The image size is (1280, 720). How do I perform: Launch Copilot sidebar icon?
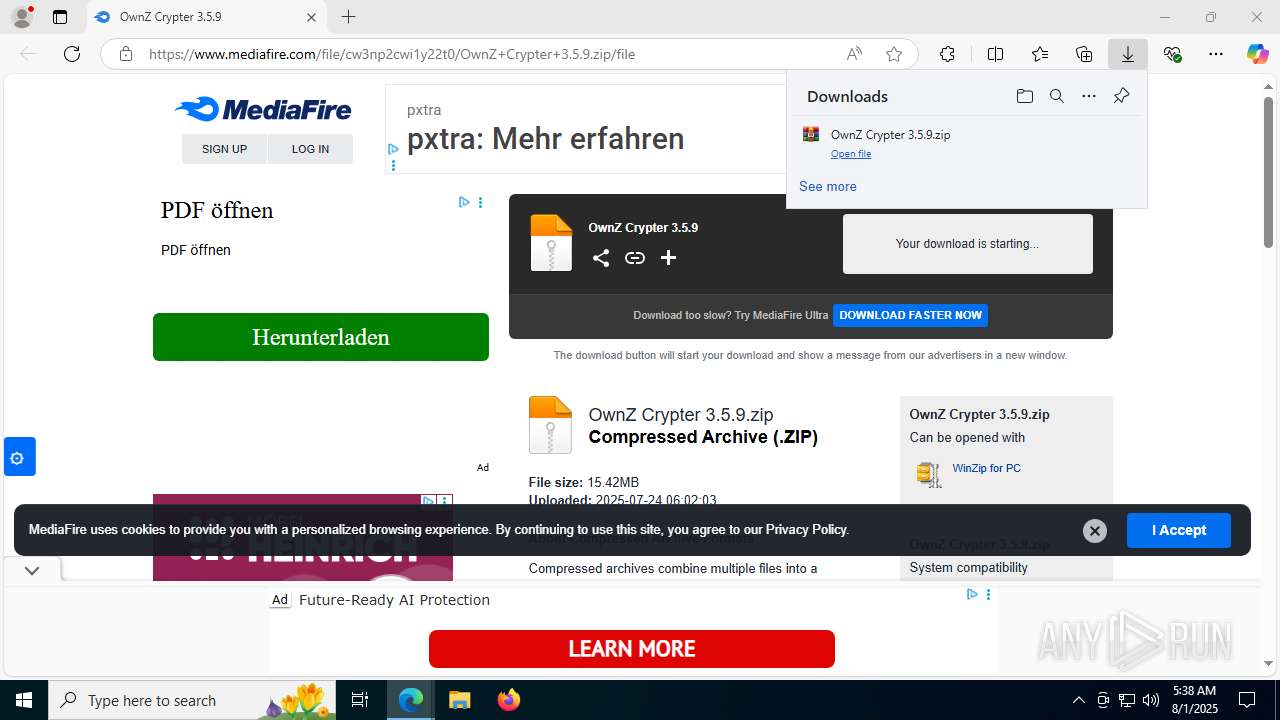click(x=1257, y=54)
